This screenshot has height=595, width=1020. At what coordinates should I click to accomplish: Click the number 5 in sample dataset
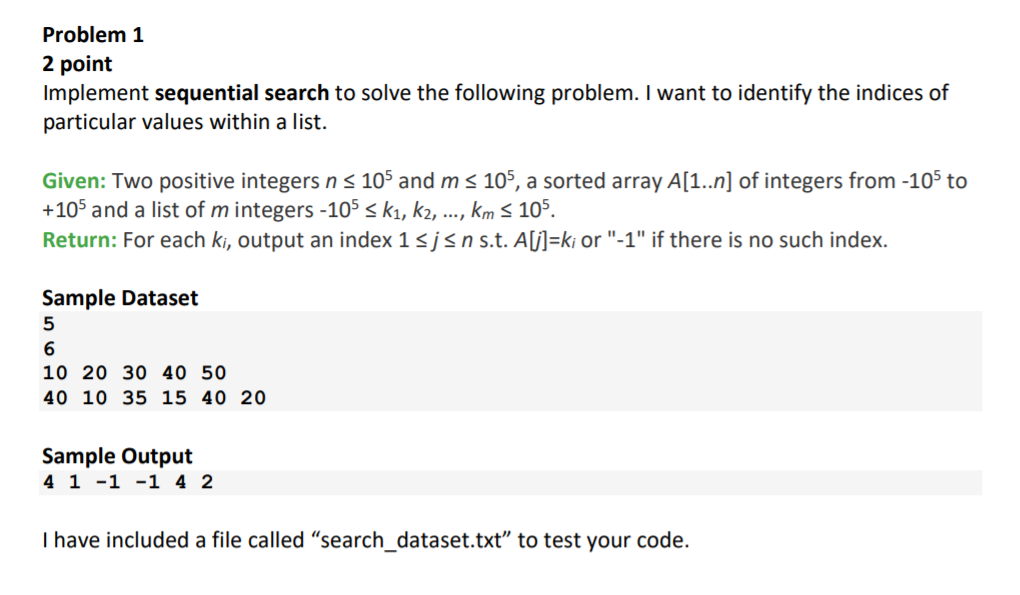pyautogui.click(x=49, y=324)
